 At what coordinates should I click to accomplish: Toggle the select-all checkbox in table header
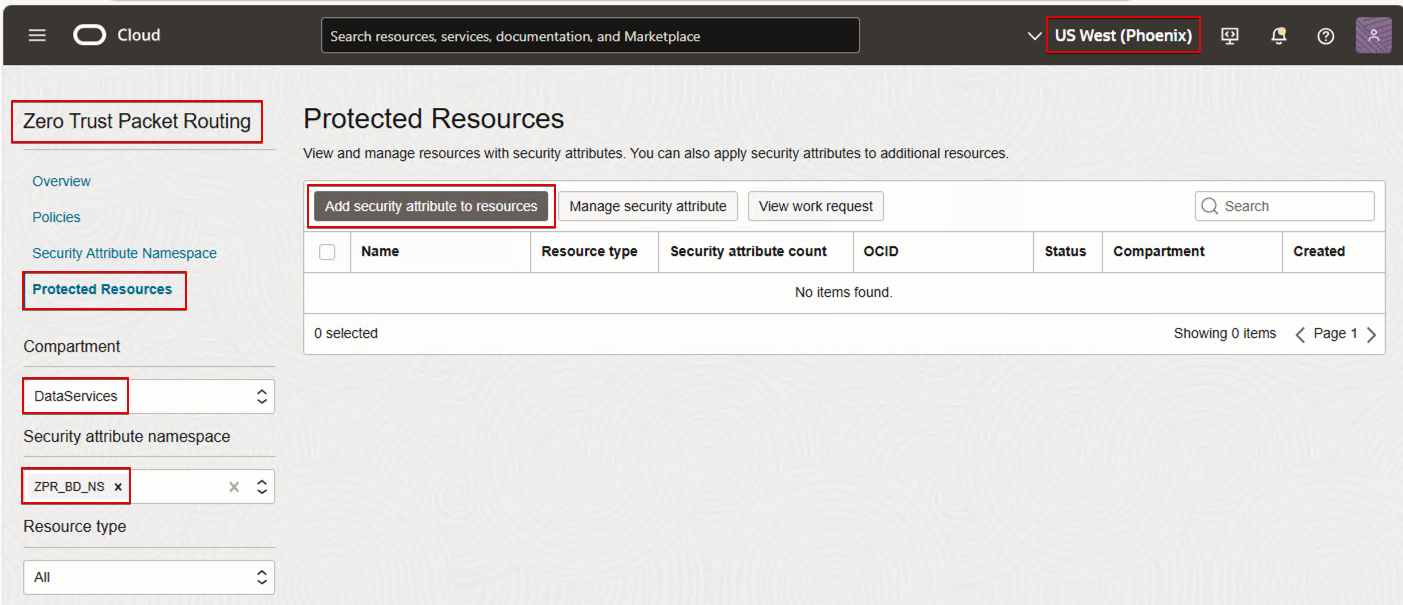[x=327, y=252]
